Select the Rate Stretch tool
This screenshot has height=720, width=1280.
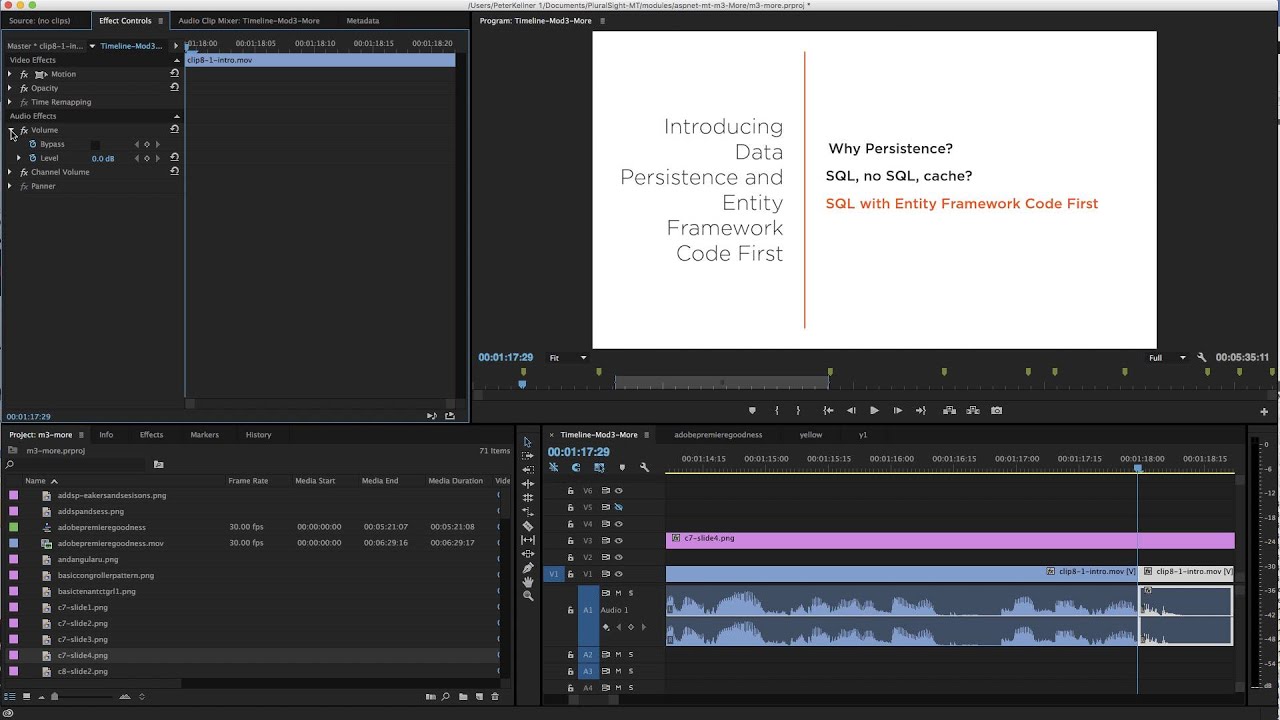pyautogui.click(x=528, y=511)
